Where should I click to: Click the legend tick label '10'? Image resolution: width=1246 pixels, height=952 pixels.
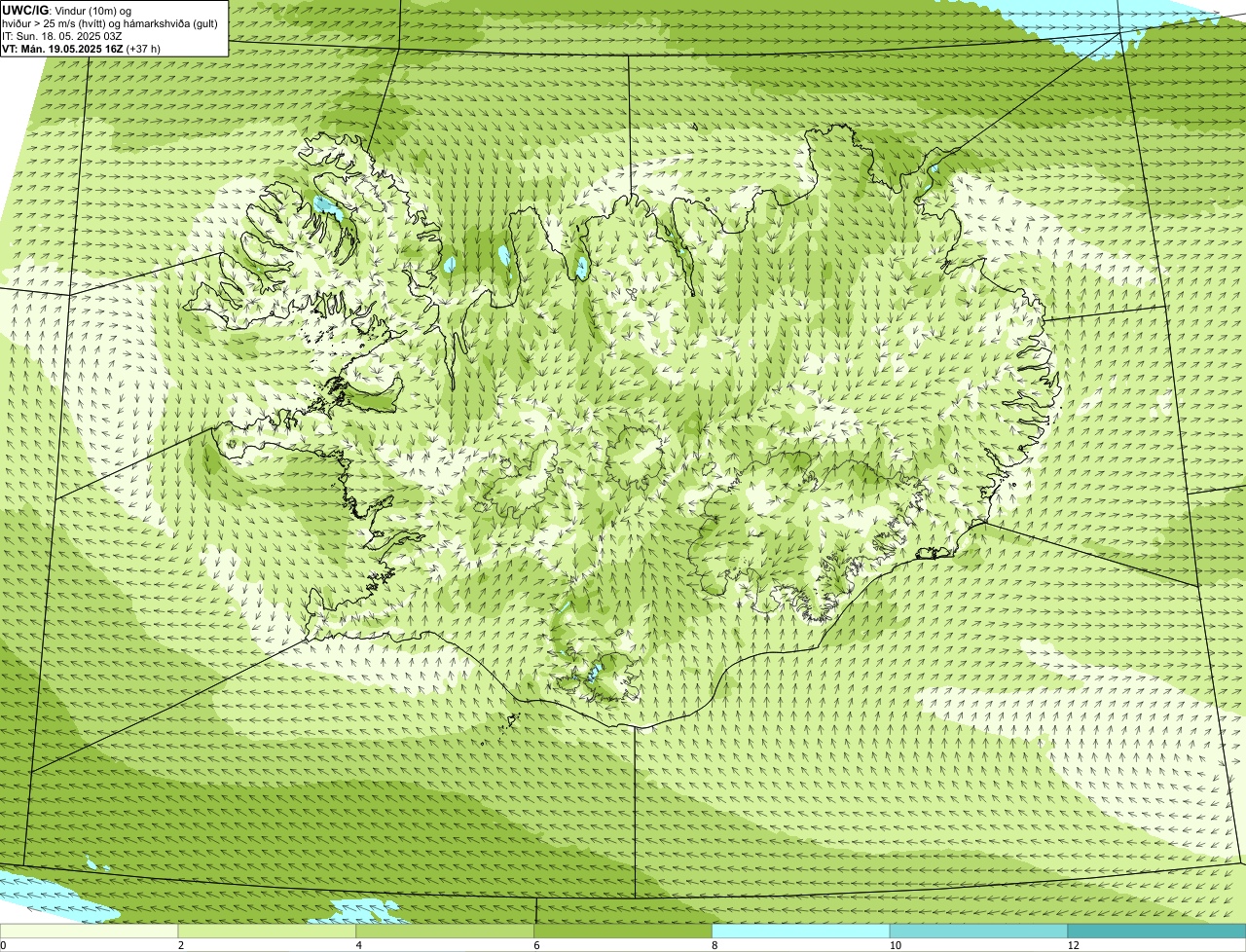(895, 945)
